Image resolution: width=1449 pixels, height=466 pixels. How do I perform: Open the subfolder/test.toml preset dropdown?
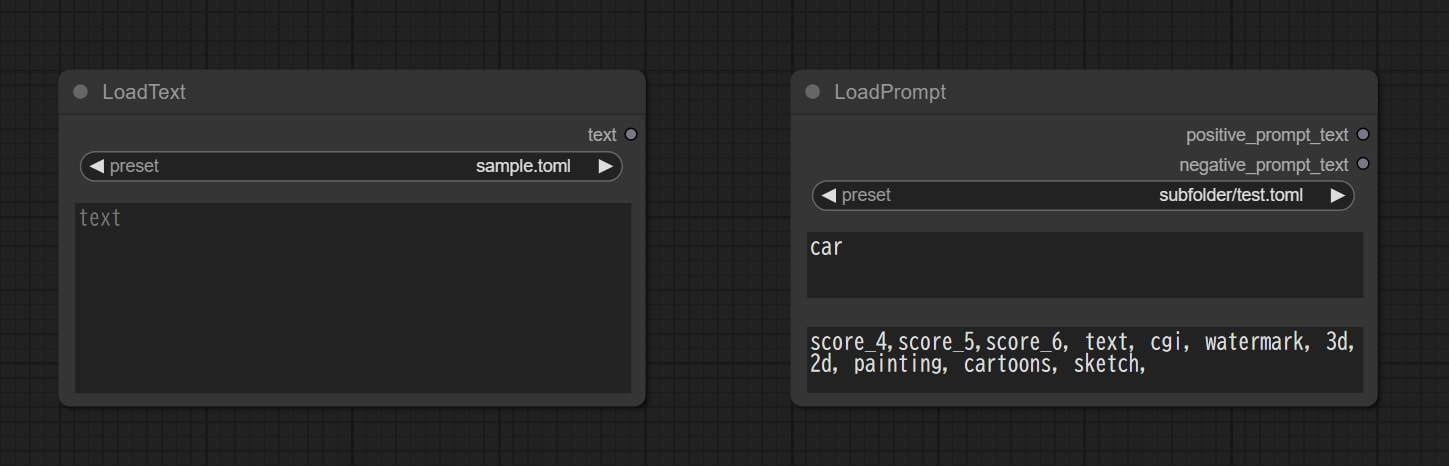[x=1083, y=195]
